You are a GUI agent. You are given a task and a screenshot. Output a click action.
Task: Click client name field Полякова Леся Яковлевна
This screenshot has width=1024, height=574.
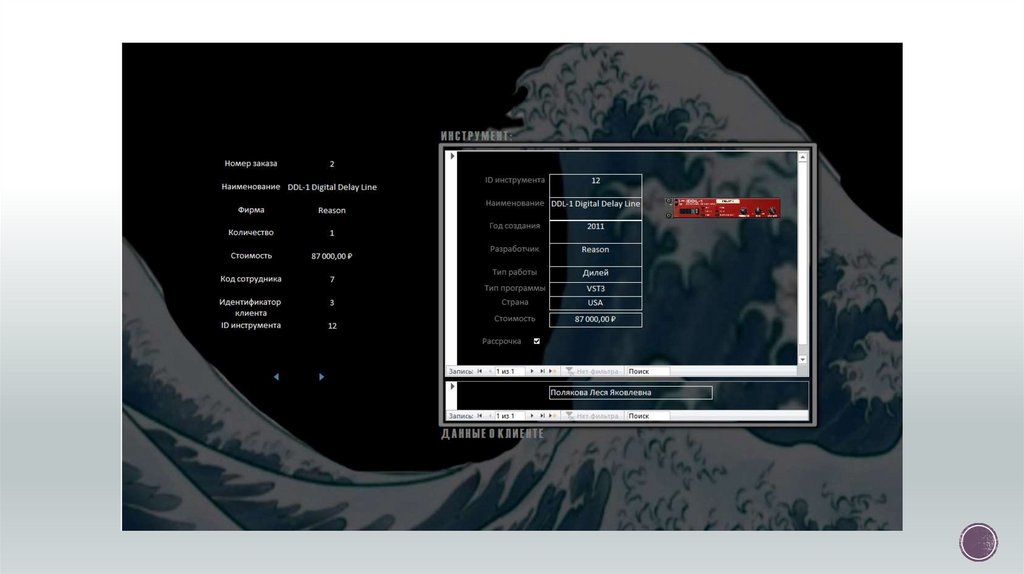pos(631,392)
